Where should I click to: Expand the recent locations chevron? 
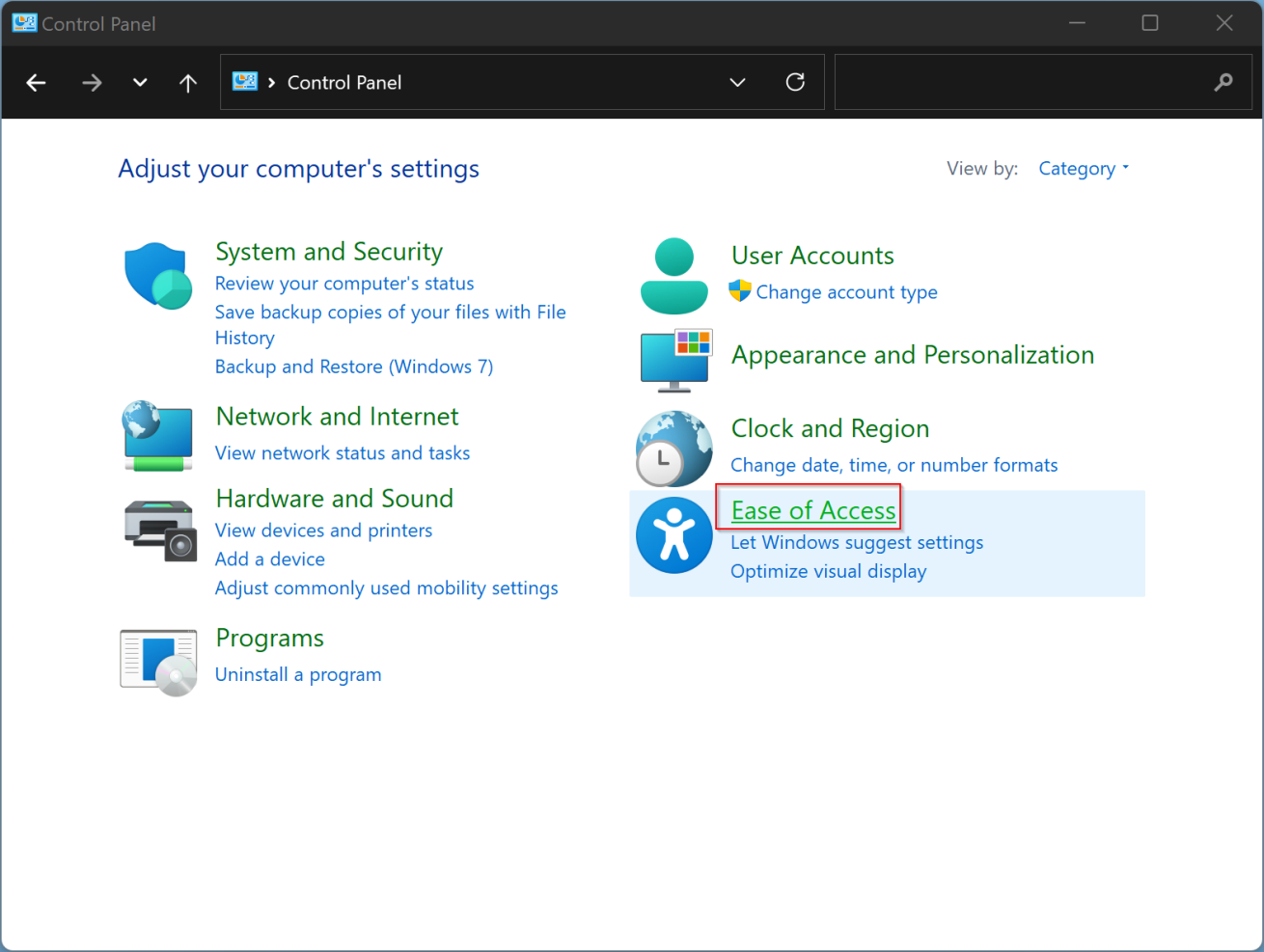pos(140,83)
